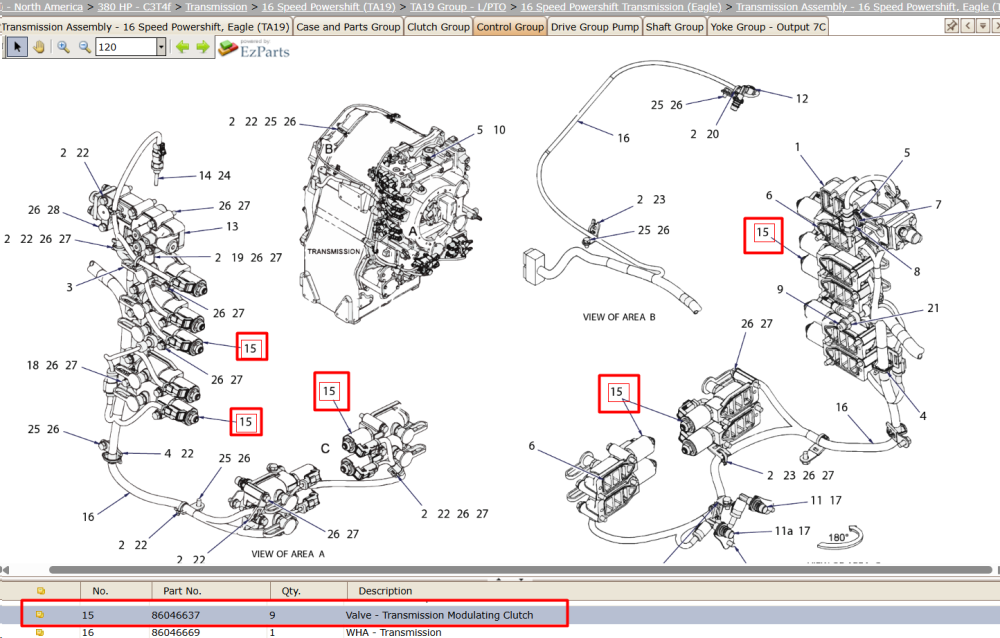Follow the 380 HP - C3T4f breadcrumb link

coord(135,6)
